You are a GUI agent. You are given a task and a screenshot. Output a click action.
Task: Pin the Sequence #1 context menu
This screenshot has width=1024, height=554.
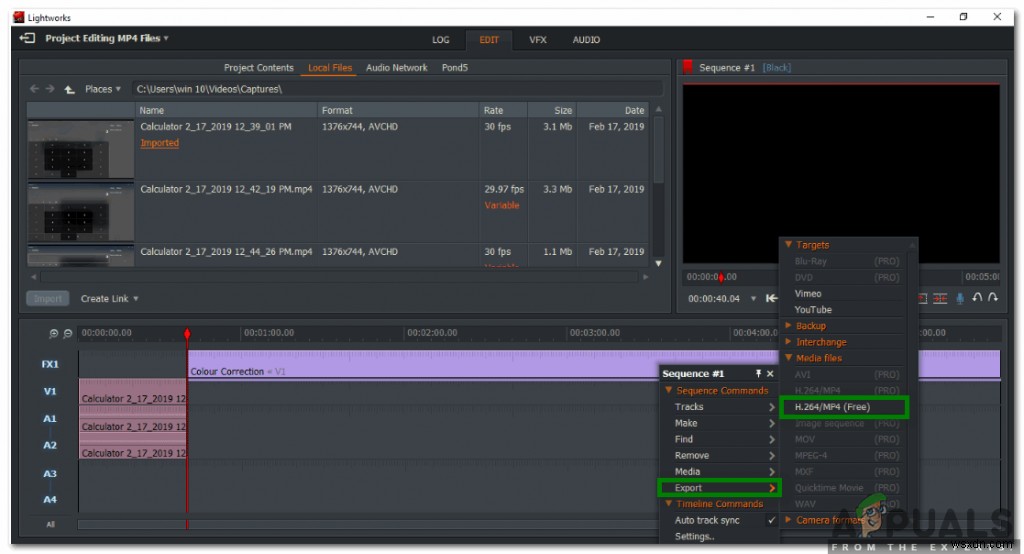(757, 374)
